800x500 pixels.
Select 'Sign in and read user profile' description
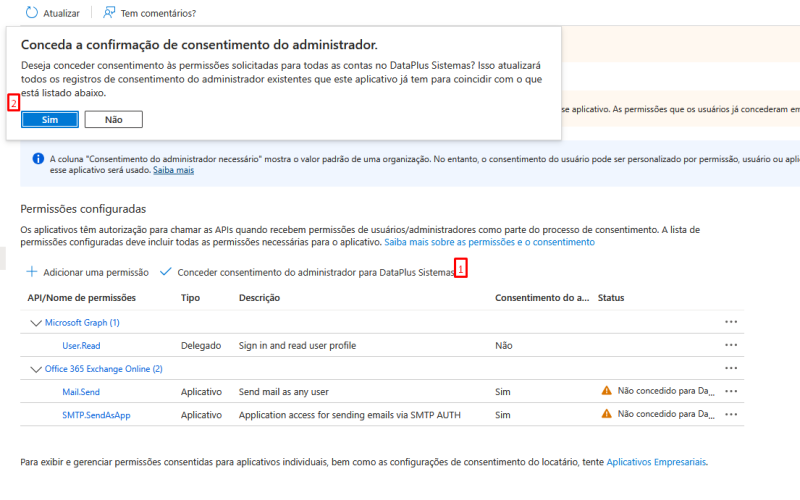[297, 345]
